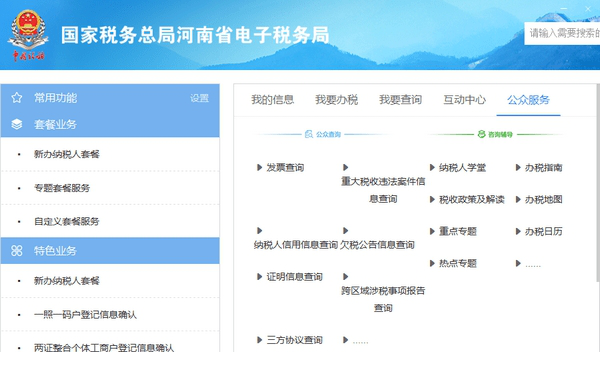Select the 公众服务 tab
The width and height of the screenshot is (600, 366).
(x=528, y=100)
